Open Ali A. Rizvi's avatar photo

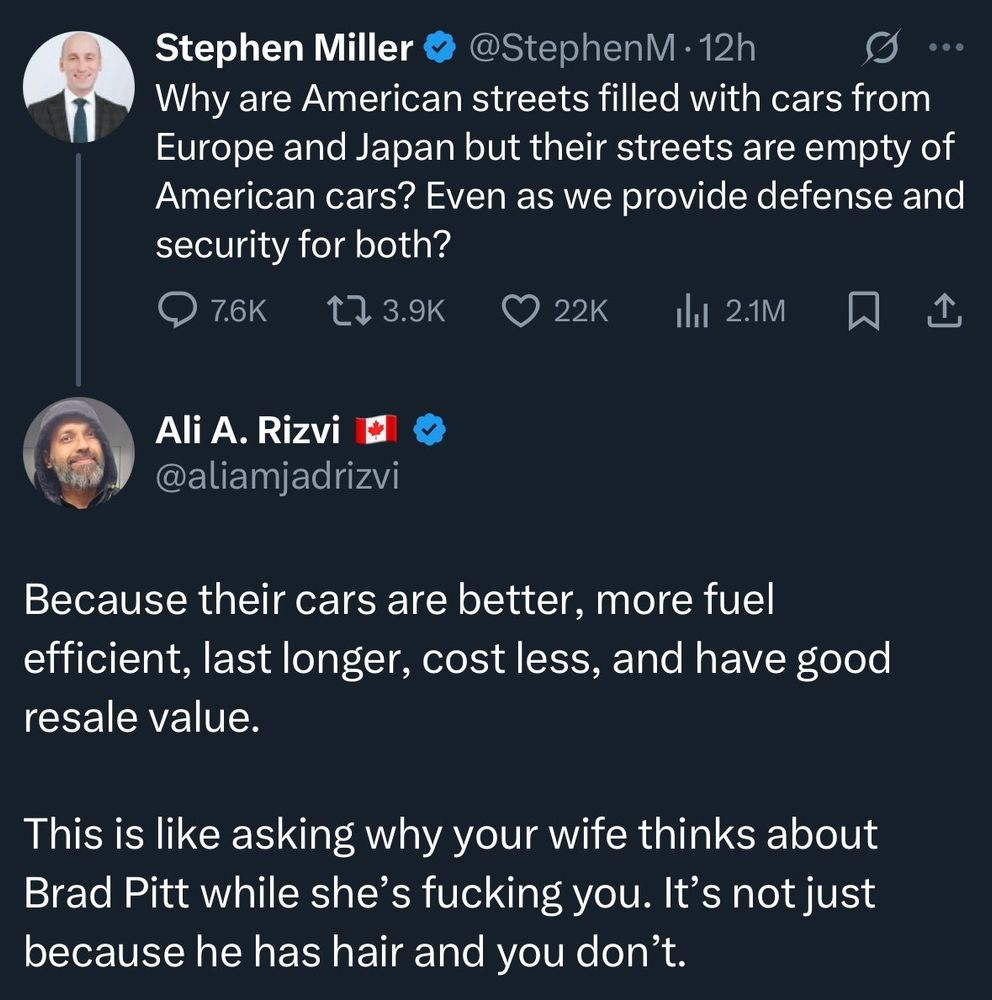point(78,452)
